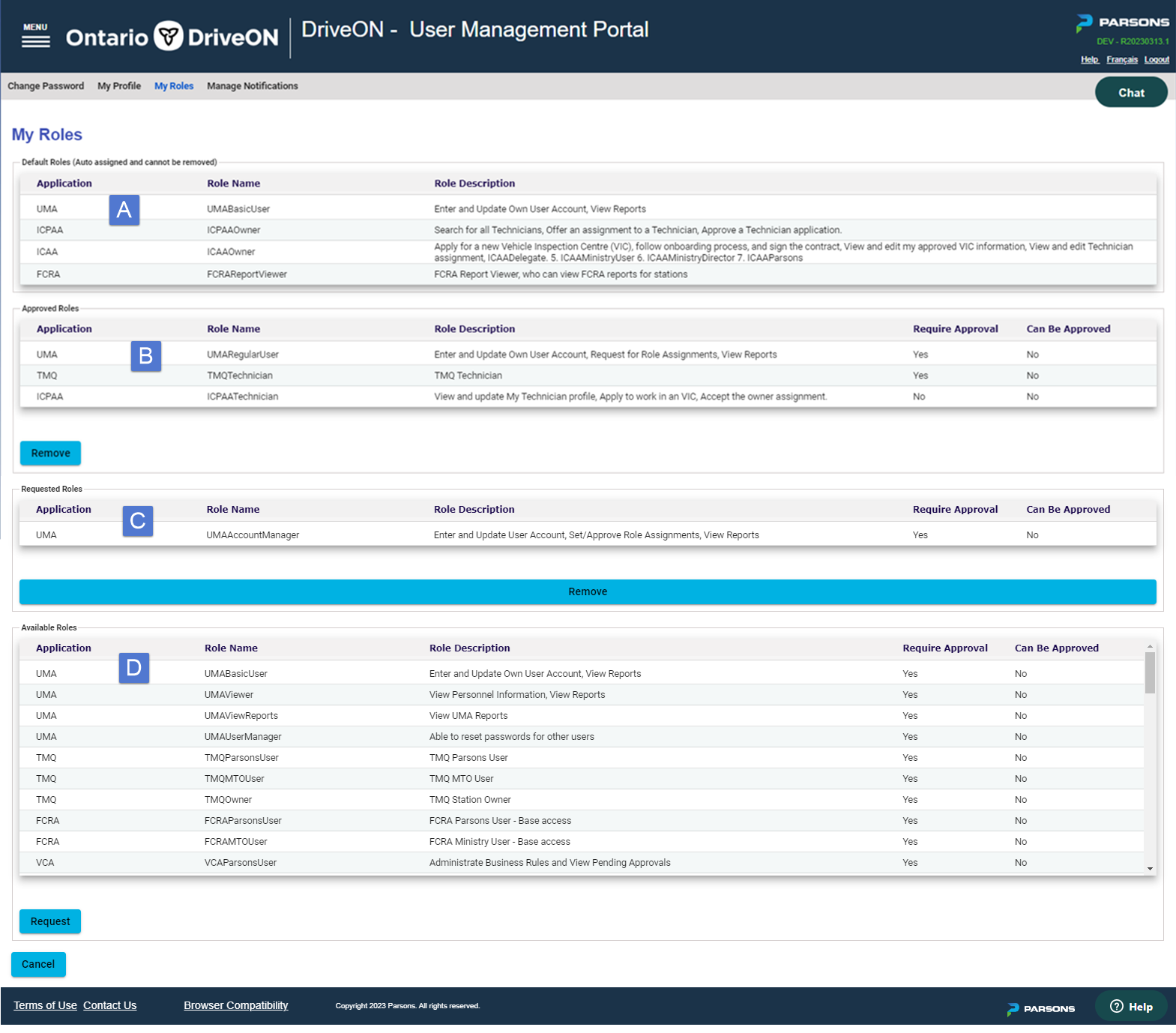Image resolution: width=1176 pixels, height=1033 pixels.
Task: Click the wide Remove button for Requested Roles
Action: 588,591
